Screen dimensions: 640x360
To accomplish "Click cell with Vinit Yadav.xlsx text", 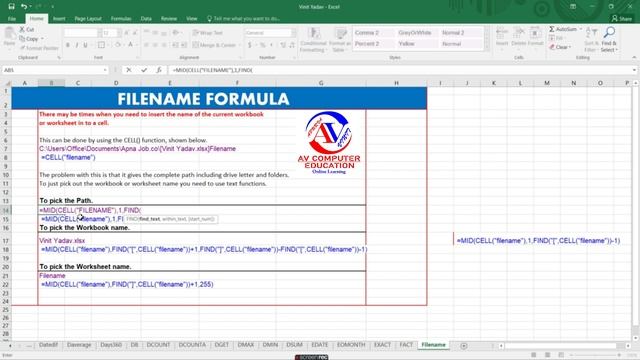I will click(x=62, y=241).
